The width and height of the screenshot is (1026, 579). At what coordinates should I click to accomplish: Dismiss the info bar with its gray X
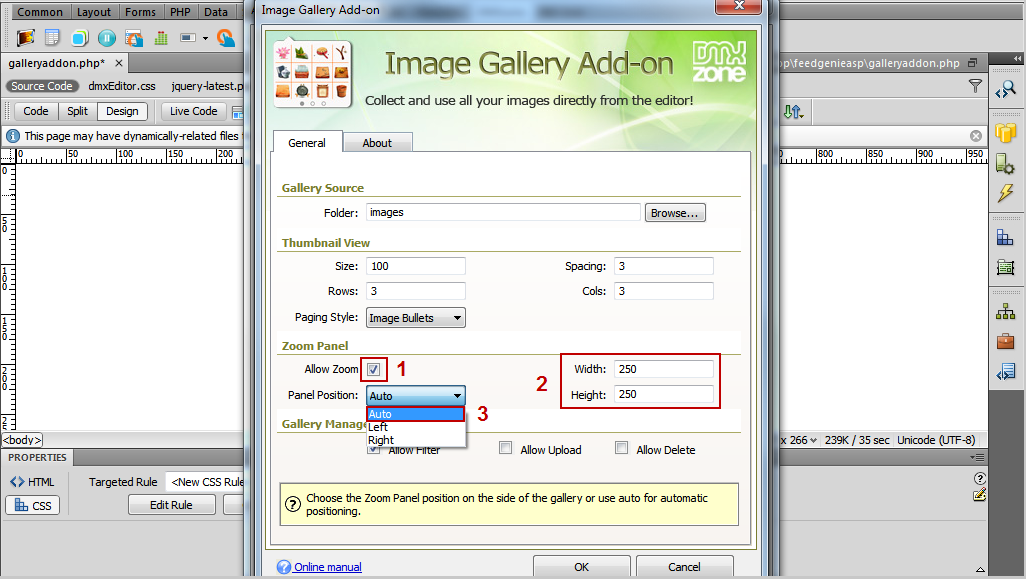click(976, 135)
